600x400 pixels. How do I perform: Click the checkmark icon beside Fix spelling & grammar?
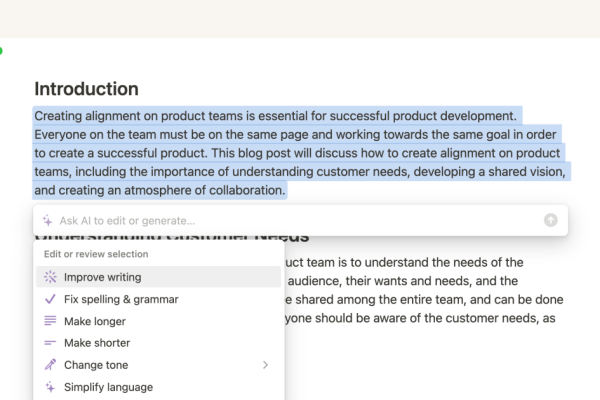point(50,299)
